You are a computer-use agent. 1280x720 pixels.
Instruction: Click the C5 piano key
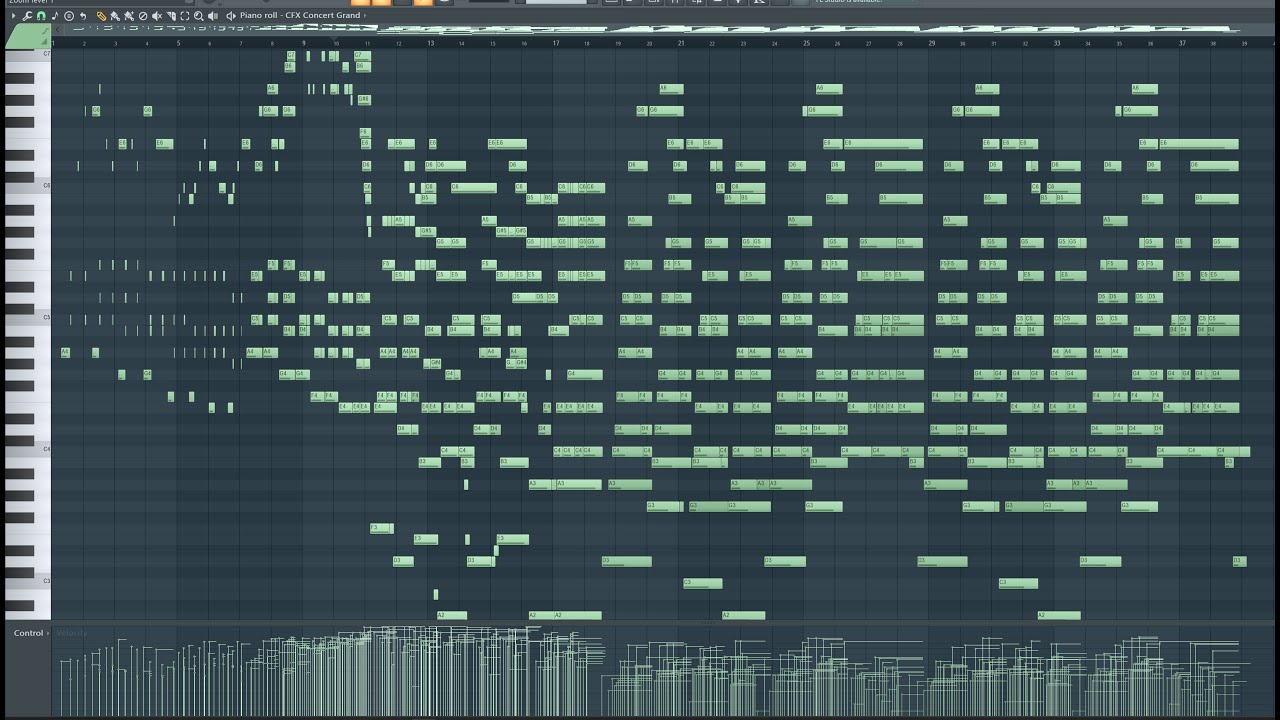pyautogui.click(x=27, y=319)
